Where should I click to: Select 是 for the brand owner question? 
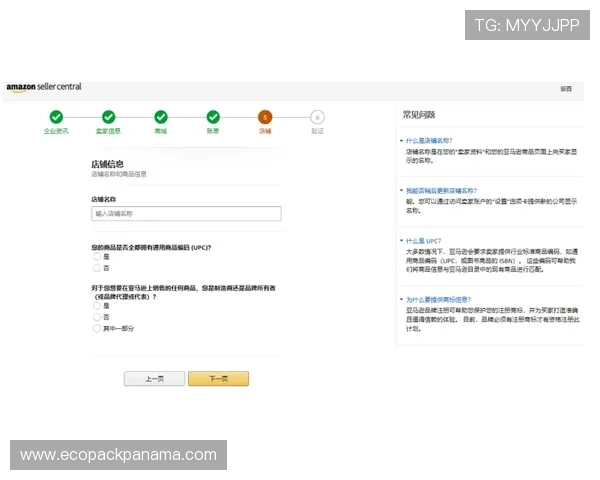coord(97,305)
